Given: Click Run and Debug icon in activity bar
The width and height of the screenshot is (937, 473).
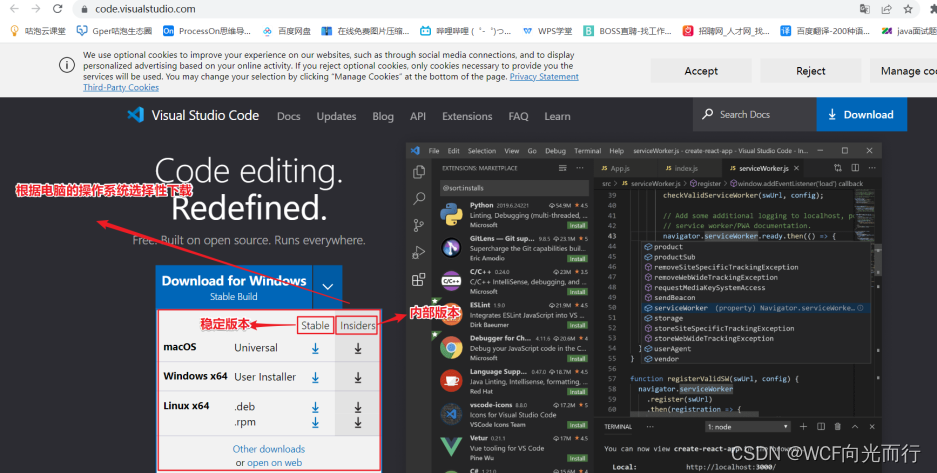Looking at the screenshot, I should point(419,253).
